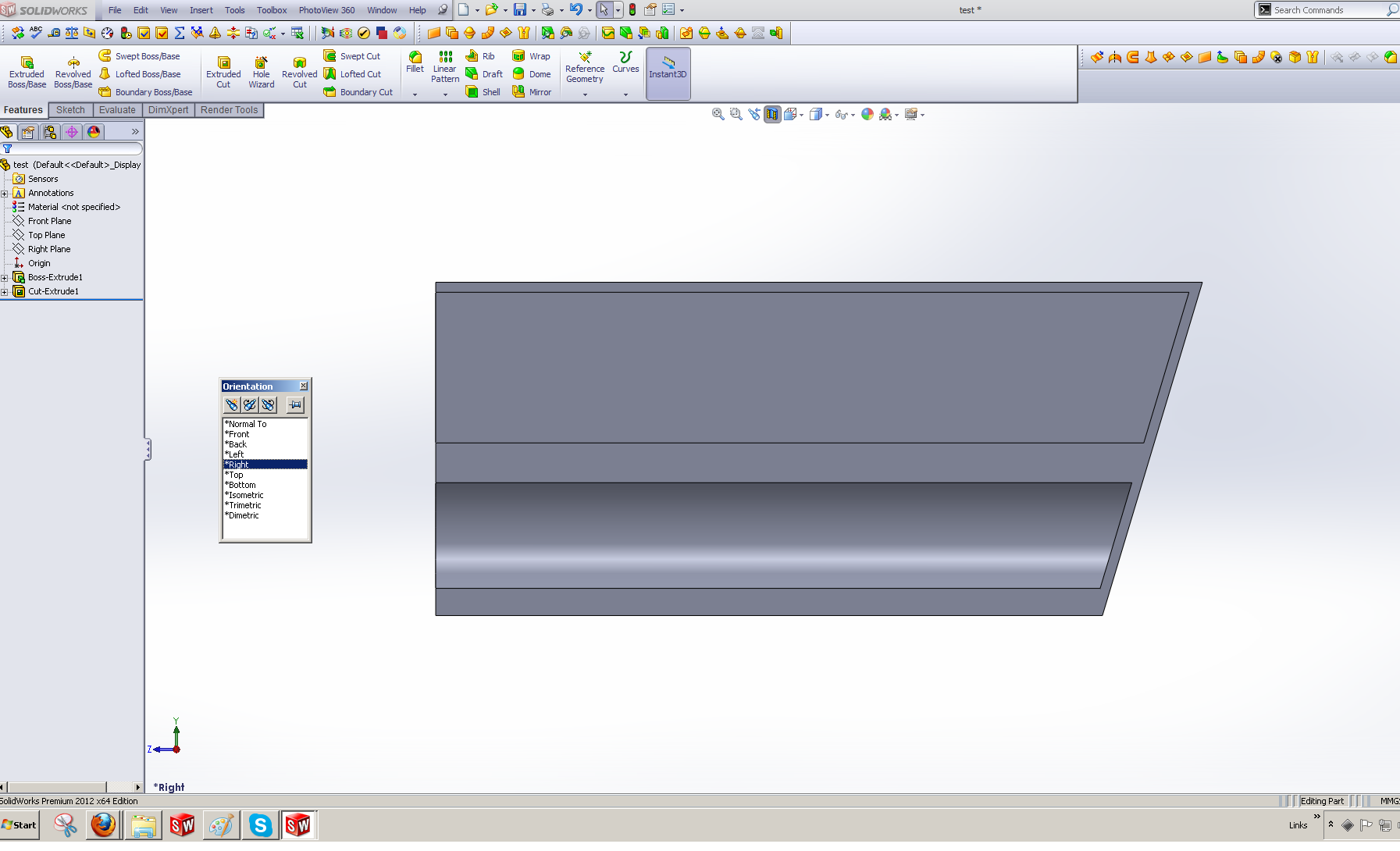Select the Shell feature tool
The width and height of the screenshot is (1400, 851).
tap(483, 91)
